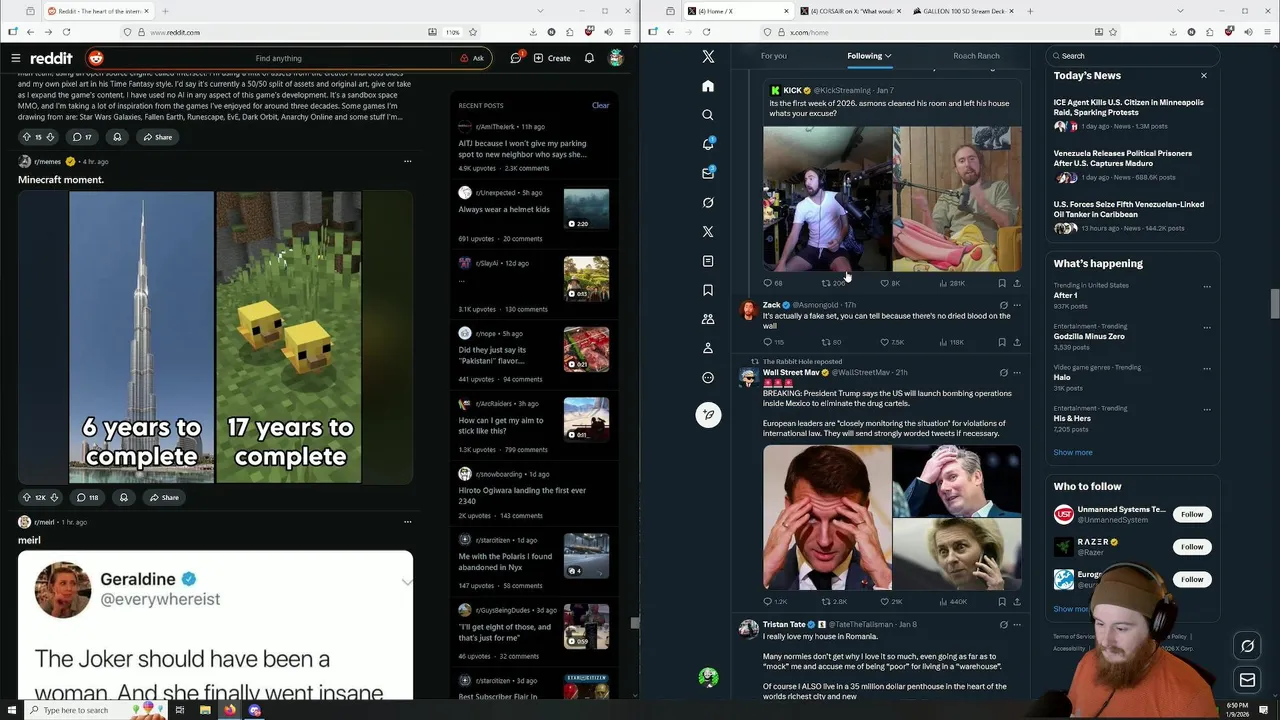Bookmark the Wall Street Mav post

[x=1002, y=602]
